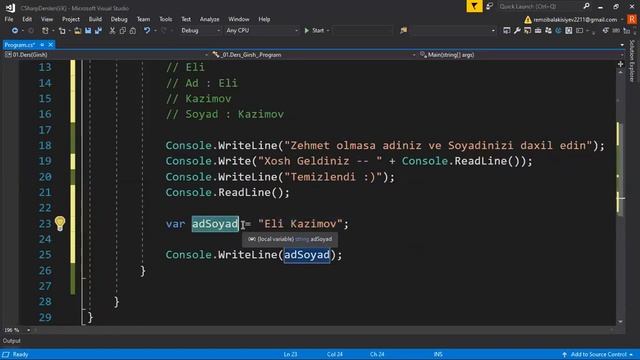Viewport: 640px width, 360px height.
Task: Click the source control up-arrow icon
Action: pyautogui.click(x=564, y=354)
